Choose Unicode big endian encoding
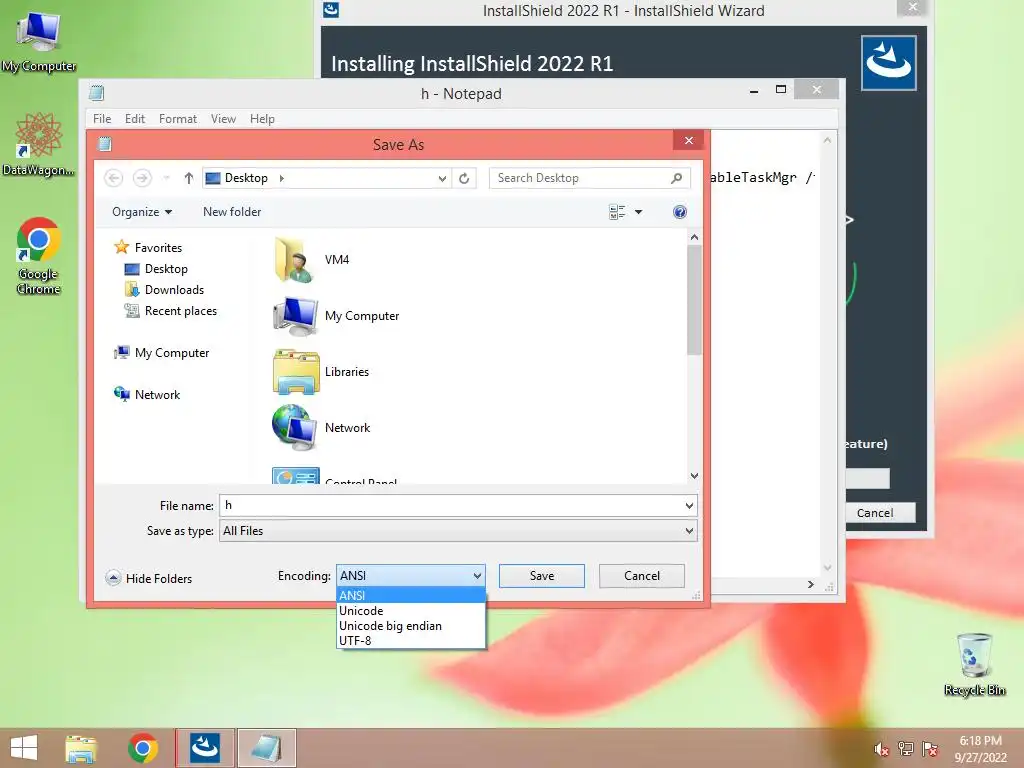The width and height of the screenshot is (1024, 768). 411,626
